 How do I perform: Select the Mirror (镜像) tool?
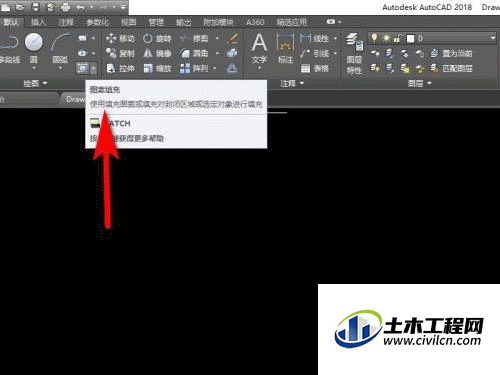click(157, 53)
